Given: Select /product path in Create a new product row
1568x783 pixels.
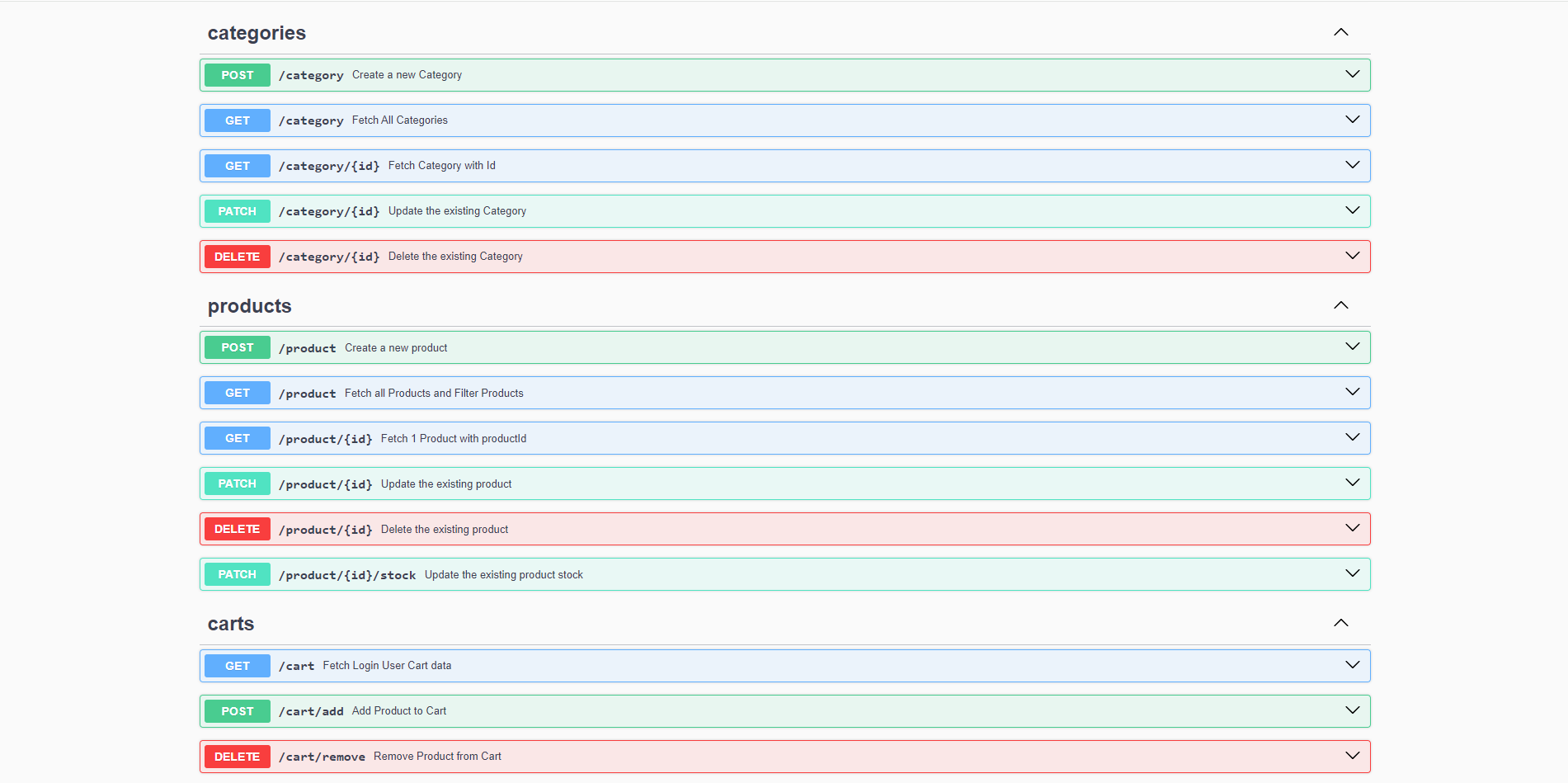Looking at the screenshot, I should (x=308, y=348).
